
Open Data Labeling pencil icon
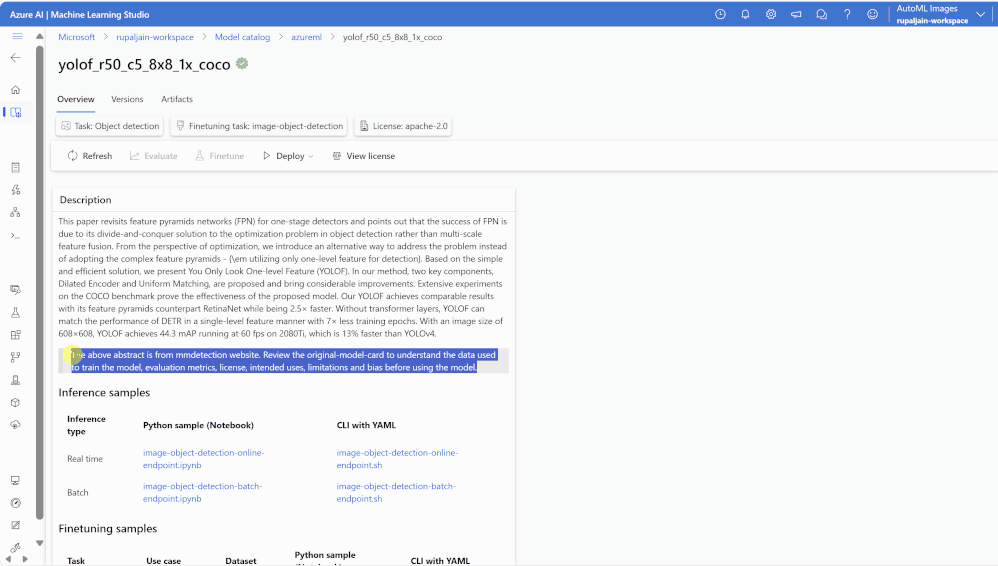click(16, 525)
